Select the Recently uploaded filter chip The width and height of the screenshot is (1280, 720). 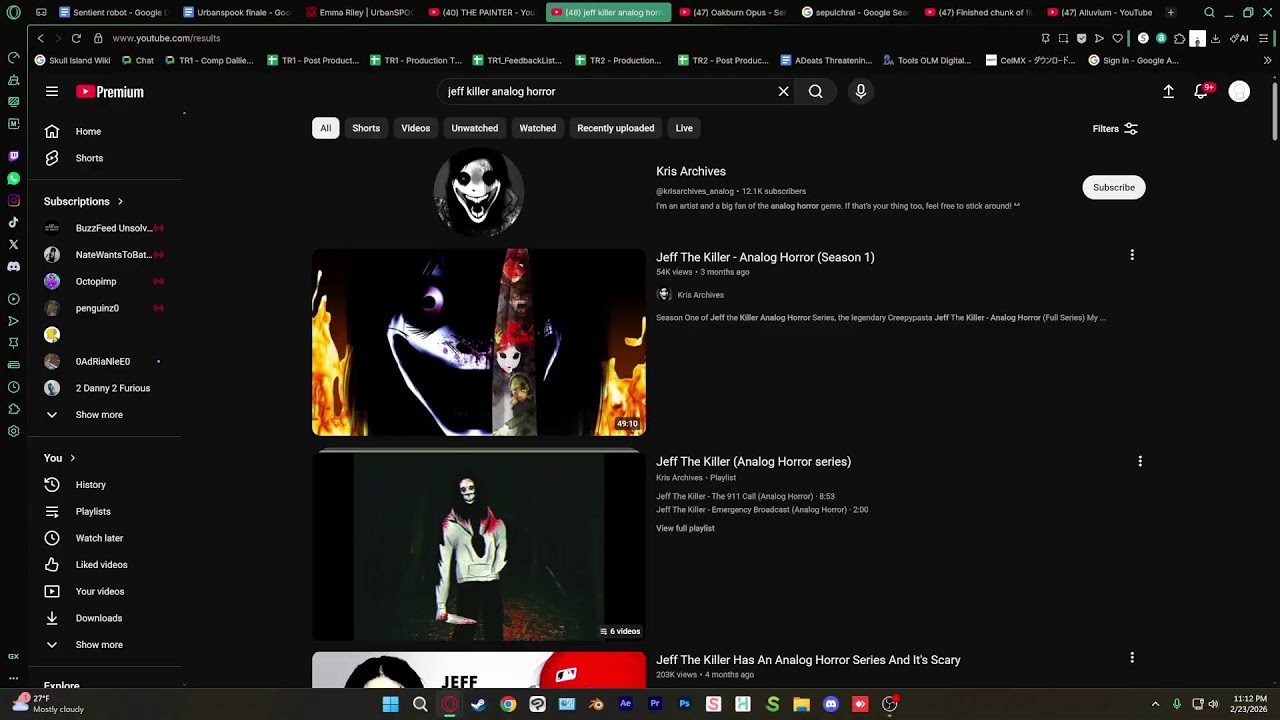click(615, 128)
